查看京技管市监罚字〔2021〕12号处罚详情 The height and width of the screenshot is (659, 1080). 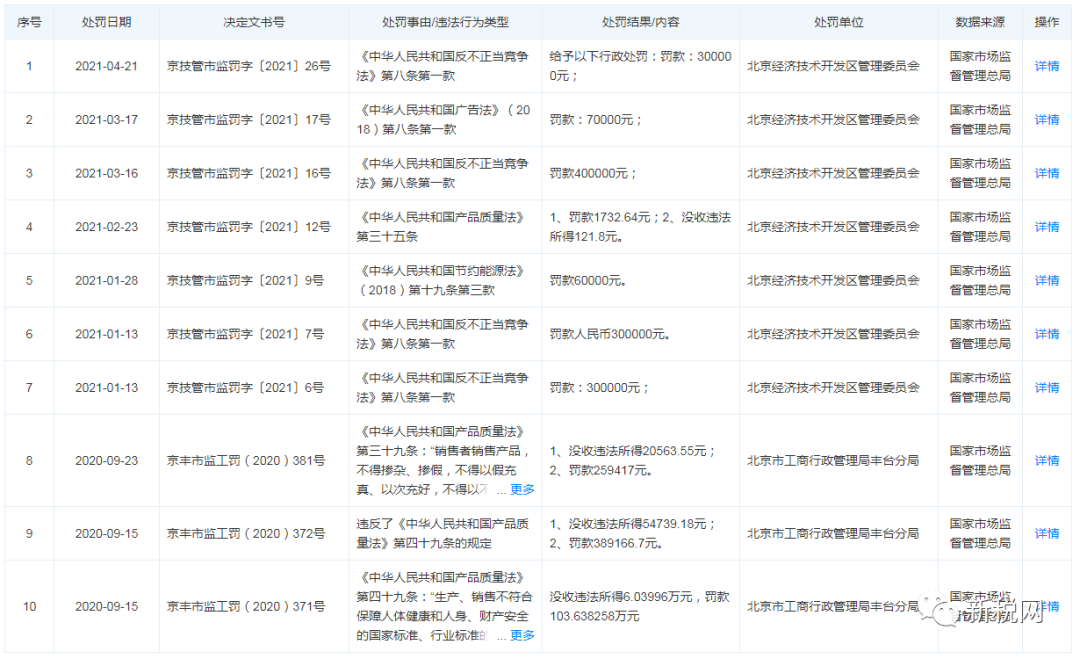pyautogui.click(x=1046, y=226)
